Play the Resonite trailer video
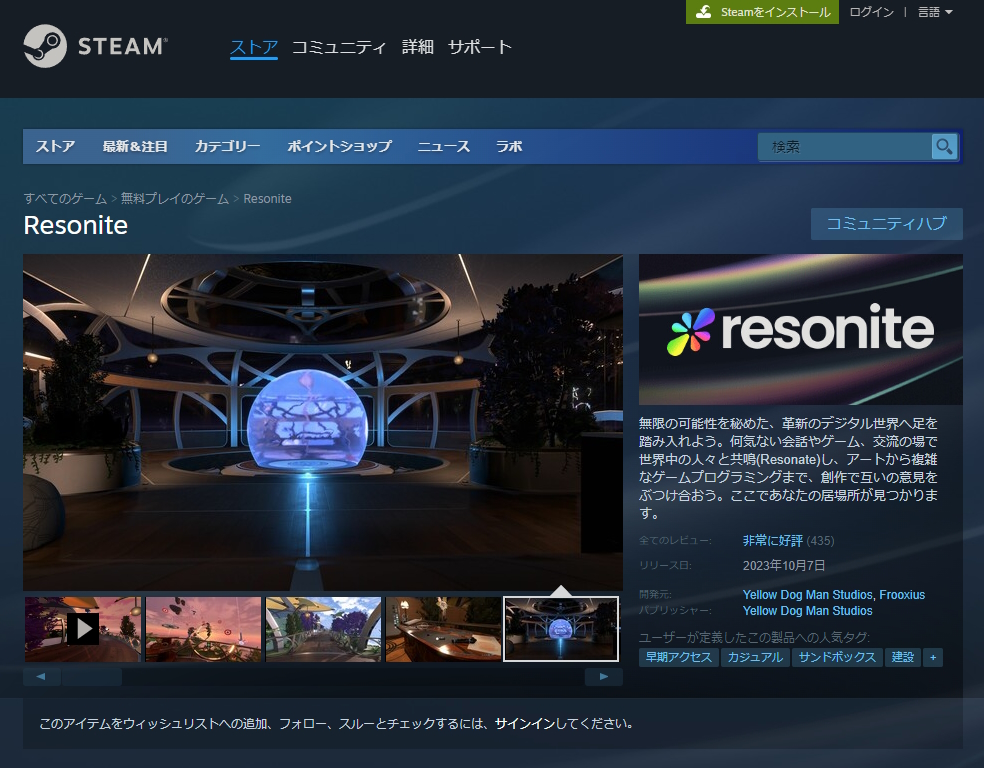Image resolution: width=984 pixels, height=768 pixels. 83,628
